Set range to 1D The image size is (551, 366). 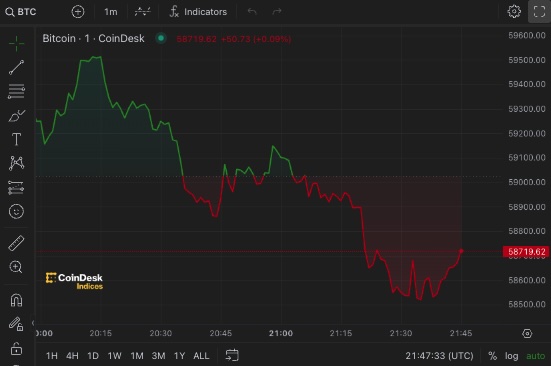pyautogui.click(x=93, y=356)
